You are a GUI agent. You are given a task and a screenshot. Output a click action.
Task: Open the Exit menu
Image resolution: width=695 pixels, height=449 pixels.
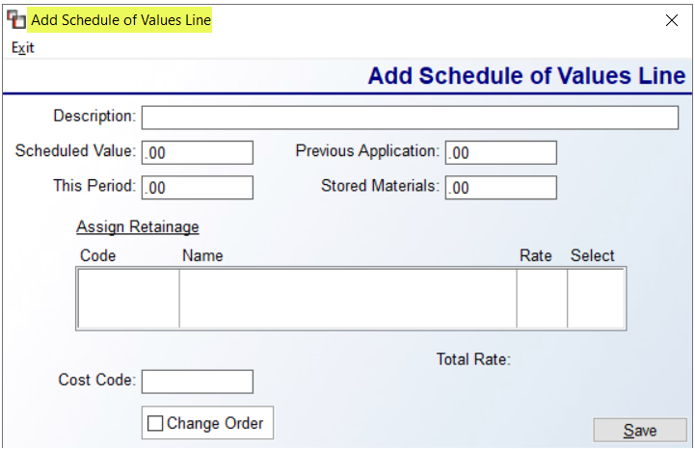[23, 47]
